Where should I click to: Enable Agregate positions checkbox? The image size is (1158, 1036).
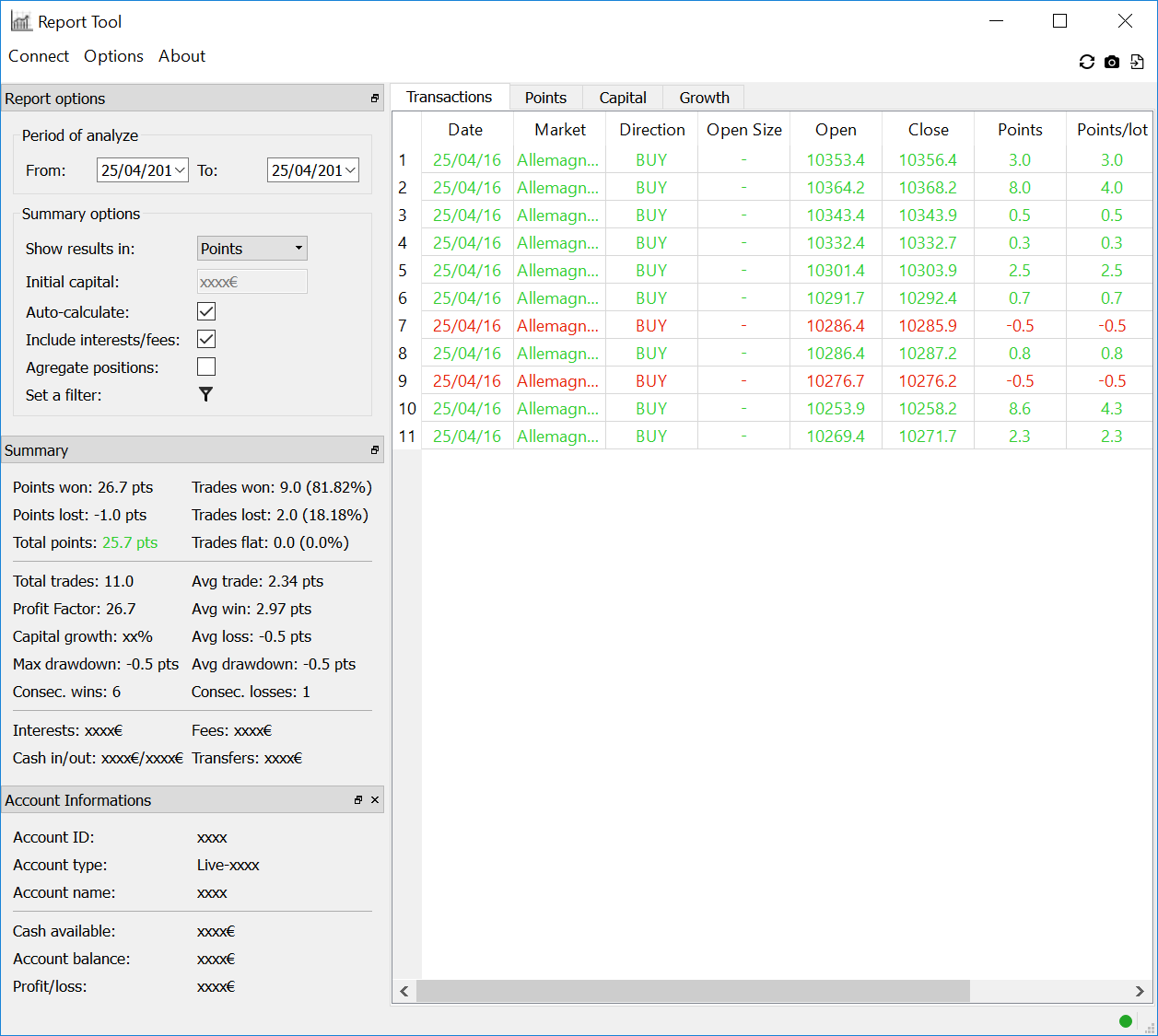click(206, 367)
